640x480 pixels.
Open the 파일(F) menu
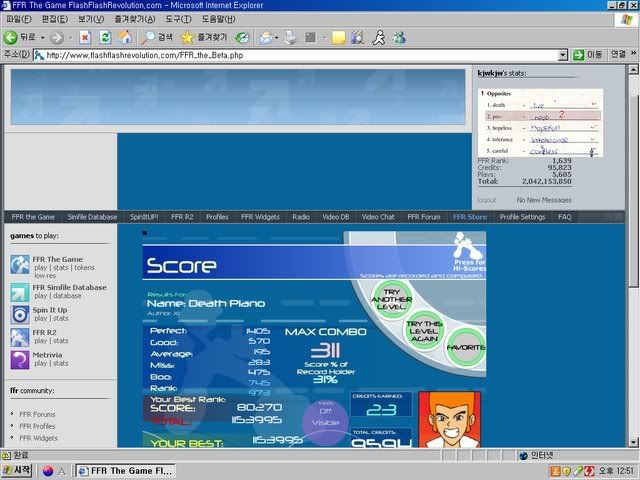click(18, 19)
